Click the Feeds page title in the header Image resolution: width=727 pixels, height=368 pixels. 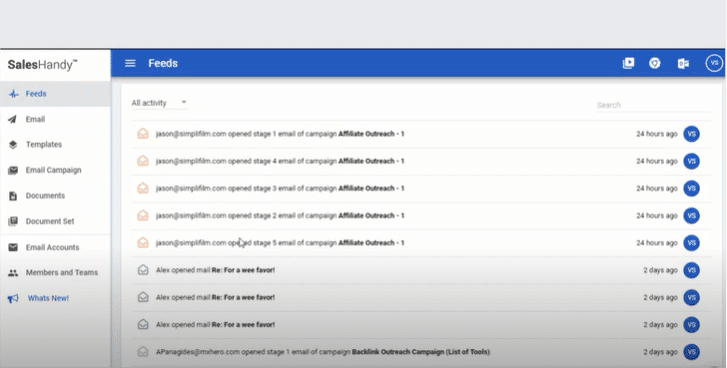(x=163, y=63)
